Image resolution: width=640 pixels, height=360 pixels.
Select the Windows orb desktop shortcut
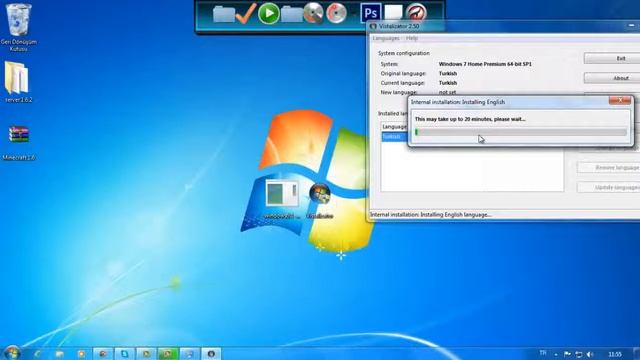[320, 193]
